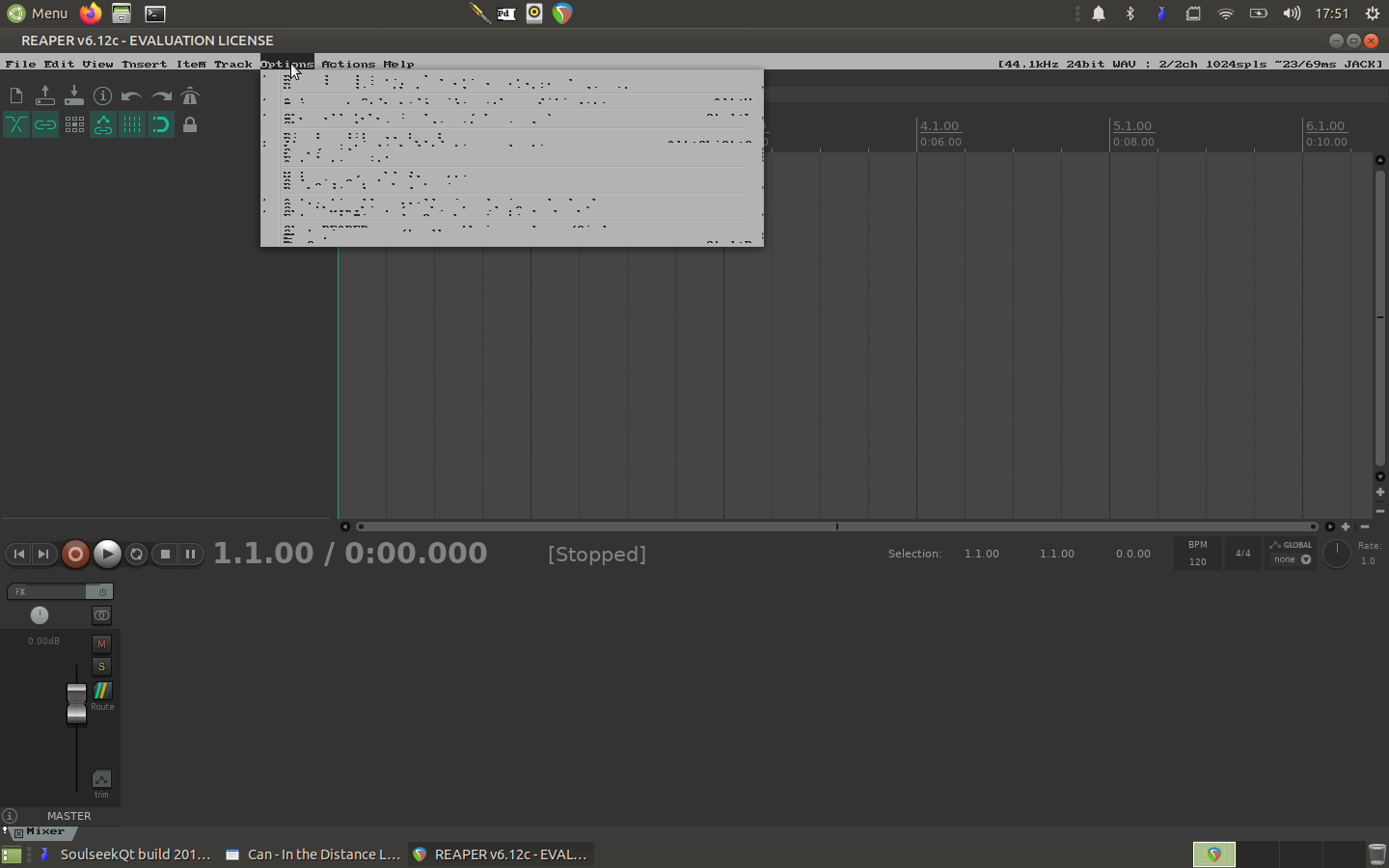1389x868 pixels.
Task: Open the View menu
Action: point(97,64)
